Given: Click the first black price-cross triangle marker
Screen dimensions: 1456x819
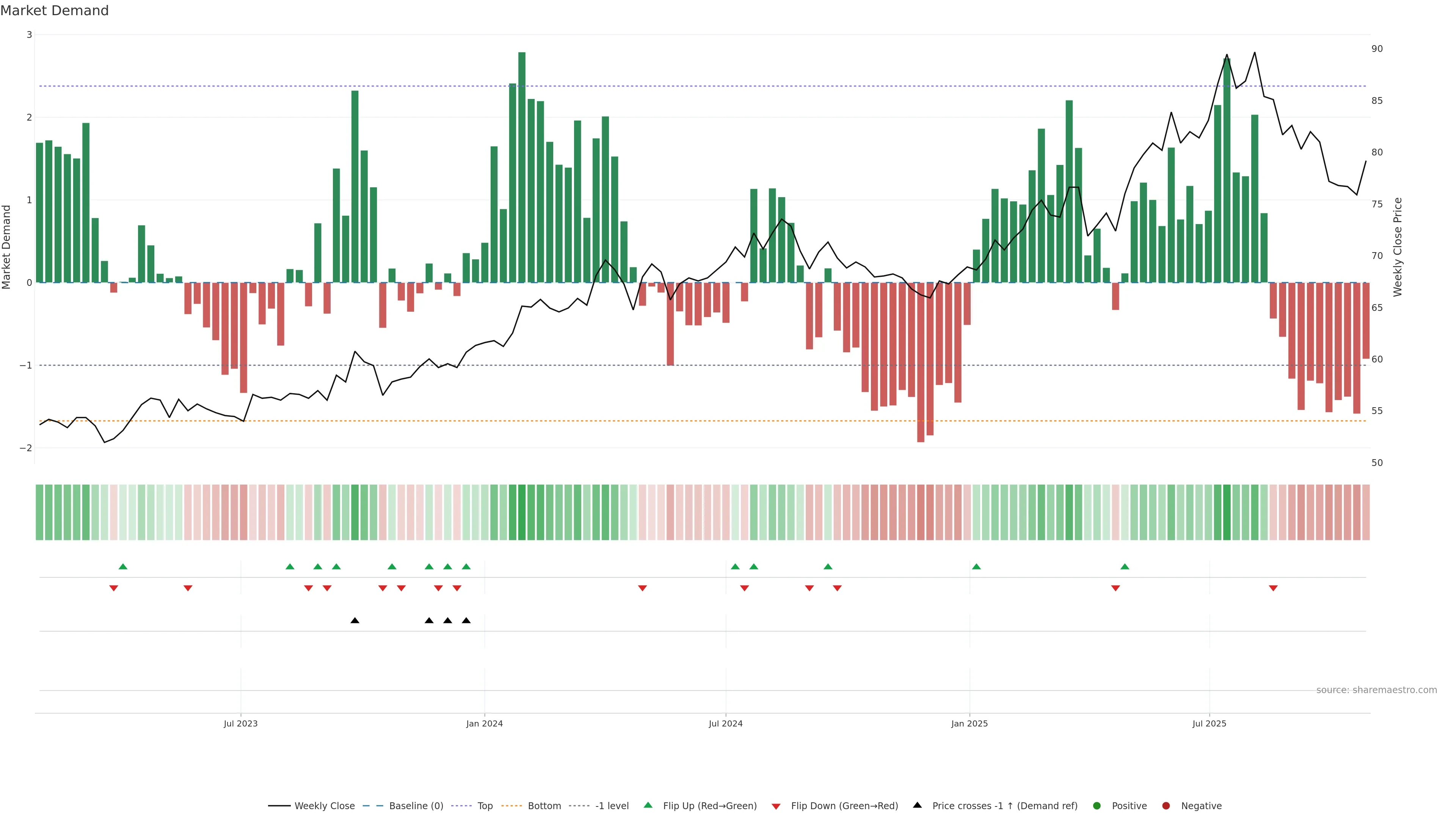Looking at the screenshot, I should (x=355, y=621).
